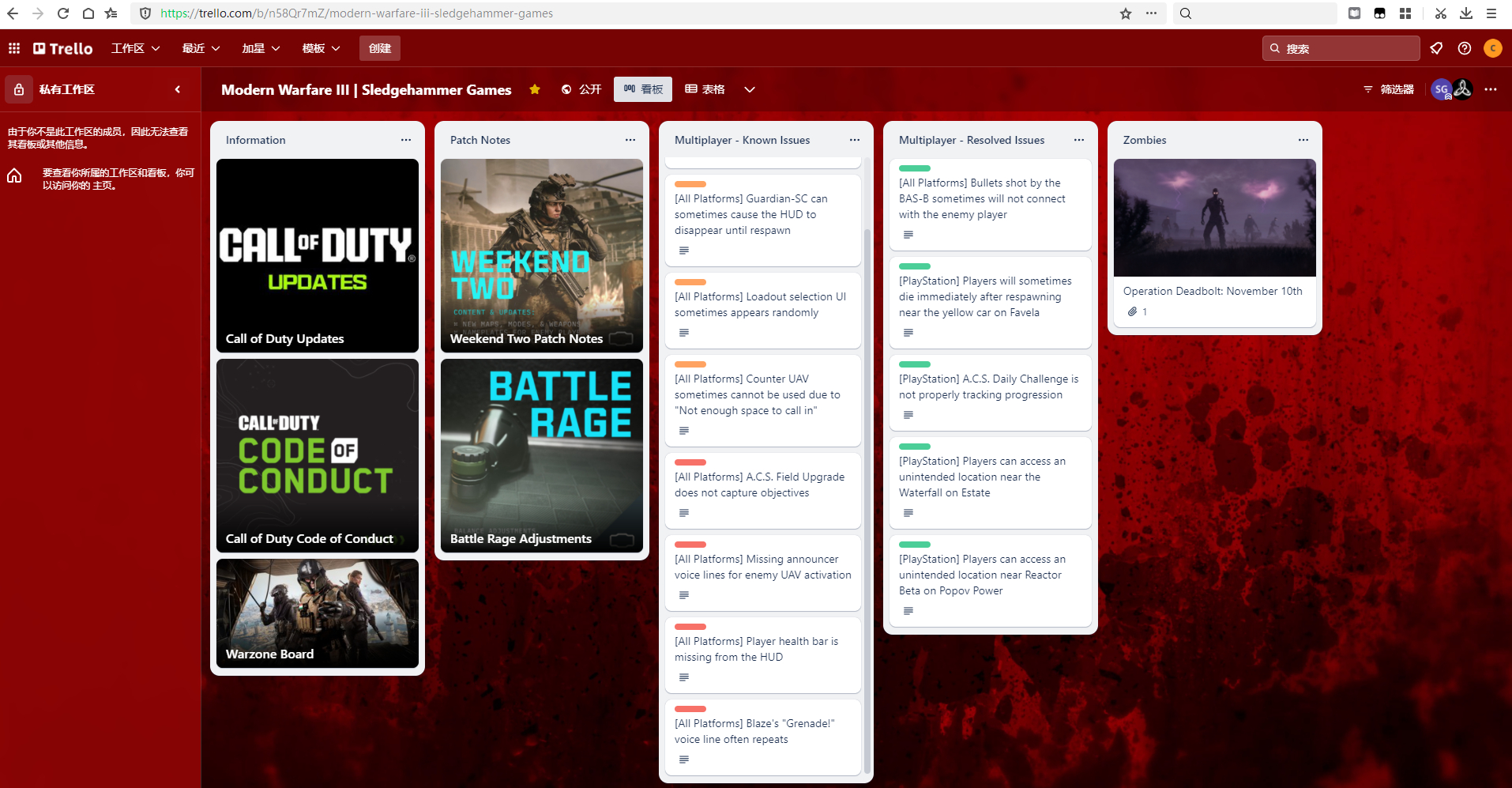Viewport: 1512px width, 788px height.
Task: Open the Trello app switcher grid icon
Action: tap(14, 48)
